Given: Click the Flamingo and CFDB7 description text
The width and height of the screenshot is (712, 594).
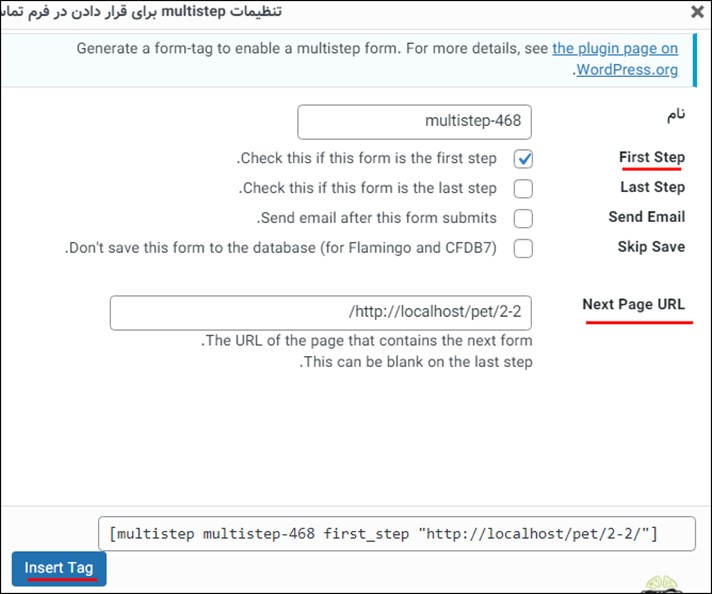Looking at the screenshot, I should (281, 248).
